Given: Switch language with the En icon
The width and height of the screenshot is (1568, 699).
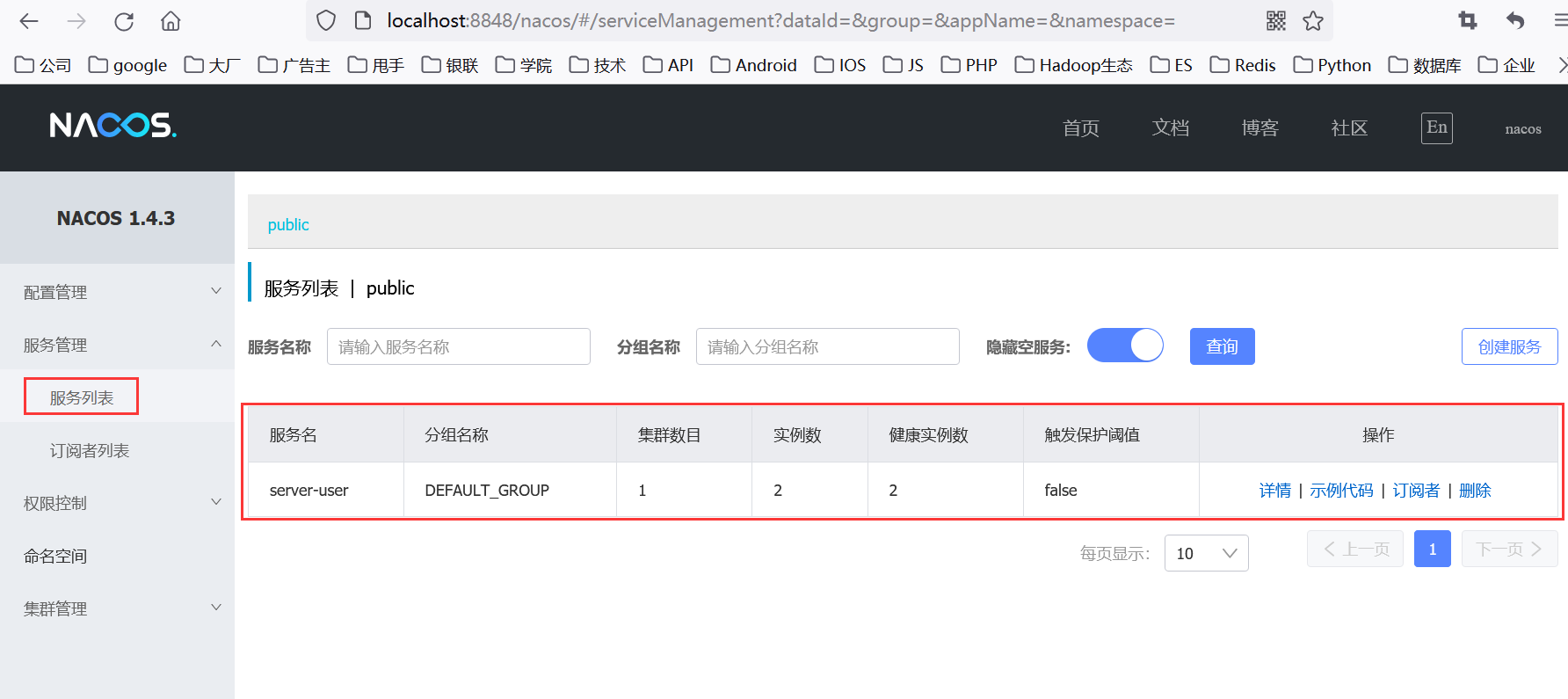Looking at the screenshot, I should point(1436,128).
